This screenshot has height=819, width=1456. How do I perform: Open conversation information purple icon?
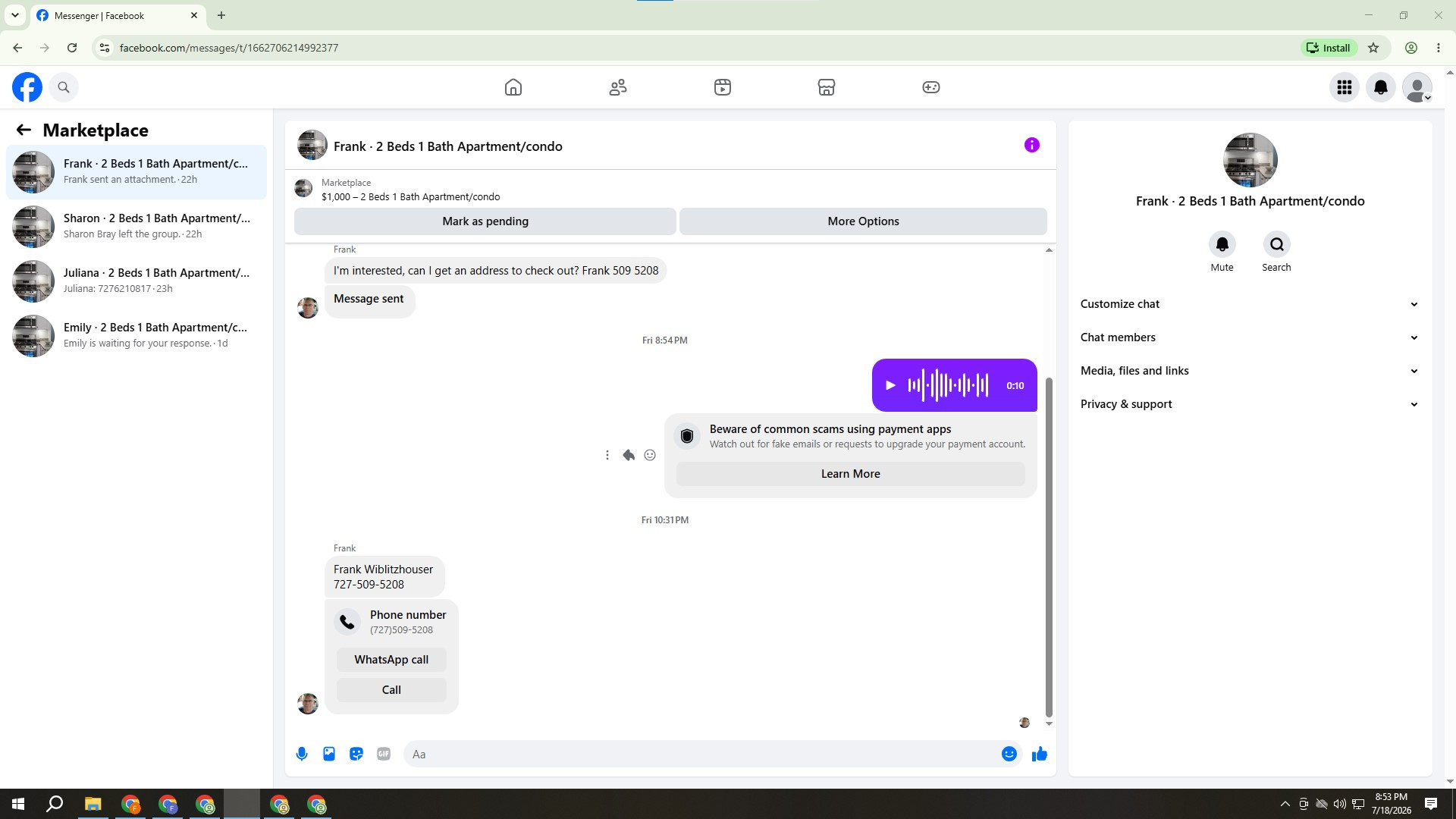[x=1032, y=145]
